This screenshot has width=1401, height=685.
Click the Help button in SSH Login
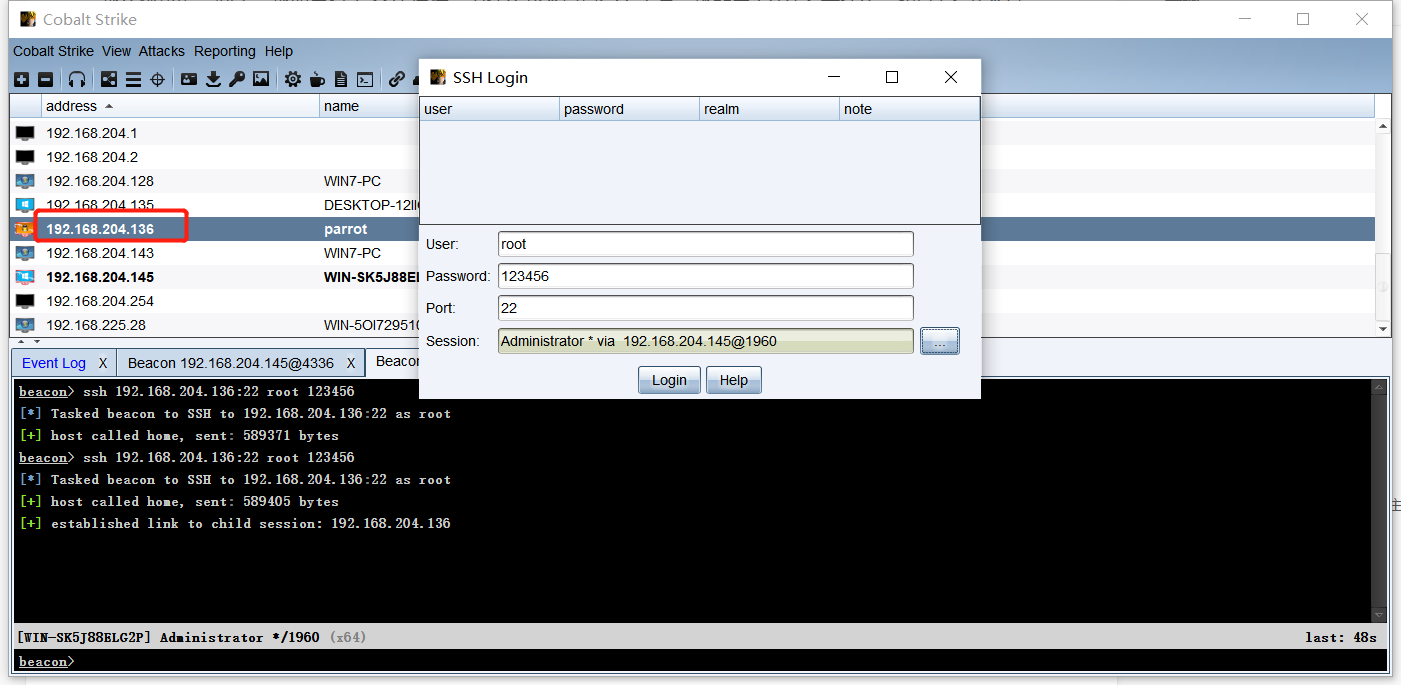tap(734, 380)
